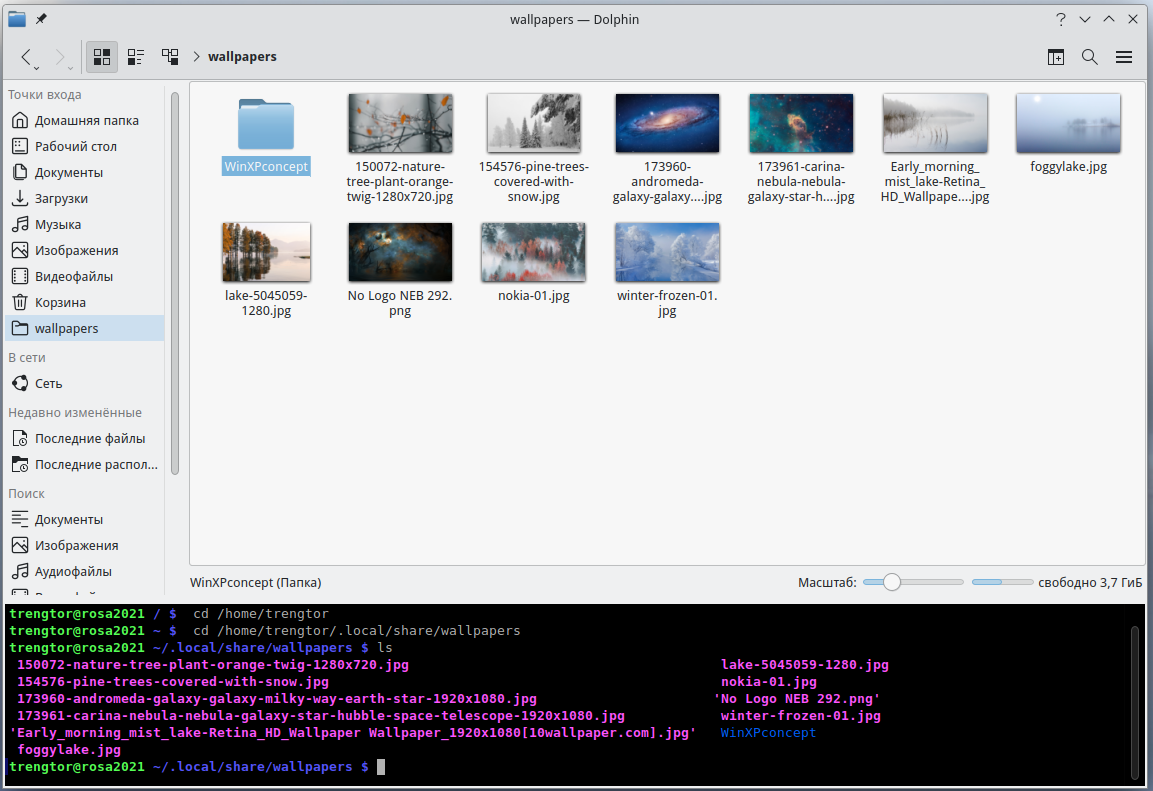Open the Корзина trash place
1153x791 pixels.
(60, 302)
